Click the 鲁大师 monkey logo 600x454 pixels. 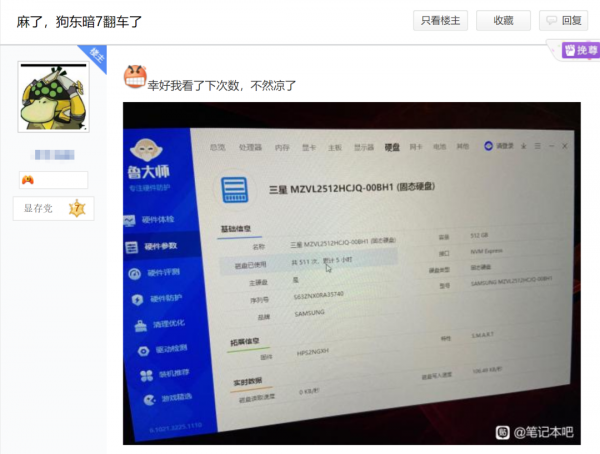click(x=146, y=150)
